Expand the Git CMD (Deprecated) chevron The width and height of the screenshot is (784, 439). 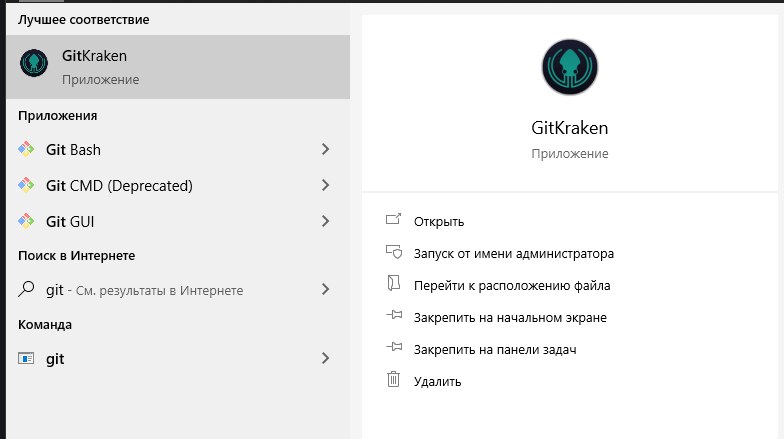coord(326,185)
